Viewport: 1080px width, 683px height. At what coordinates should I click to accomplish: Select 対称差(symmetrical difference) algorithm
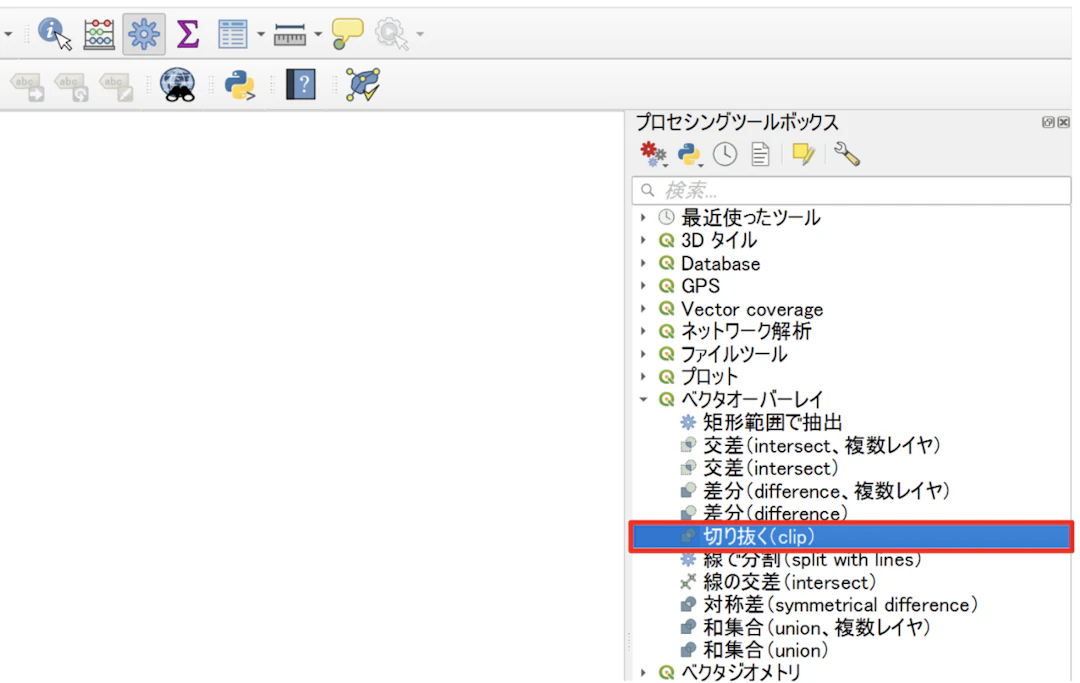point(840,605)
